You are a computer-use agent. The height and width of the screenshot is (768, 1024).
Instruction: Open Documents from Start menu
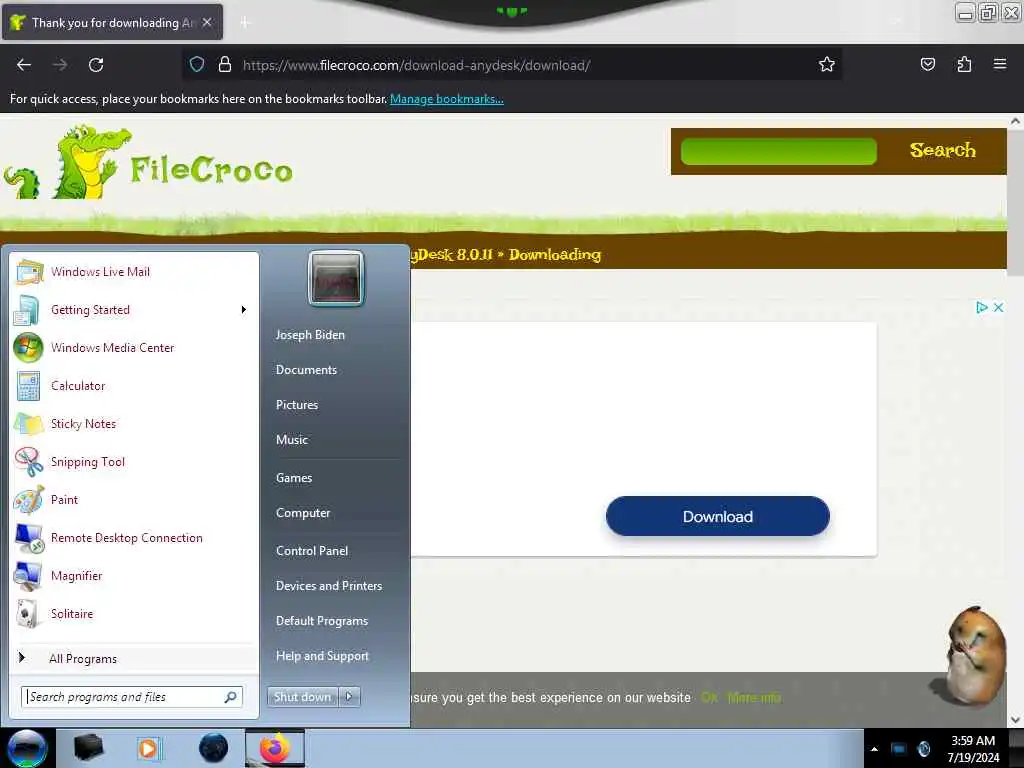point(306,370)
